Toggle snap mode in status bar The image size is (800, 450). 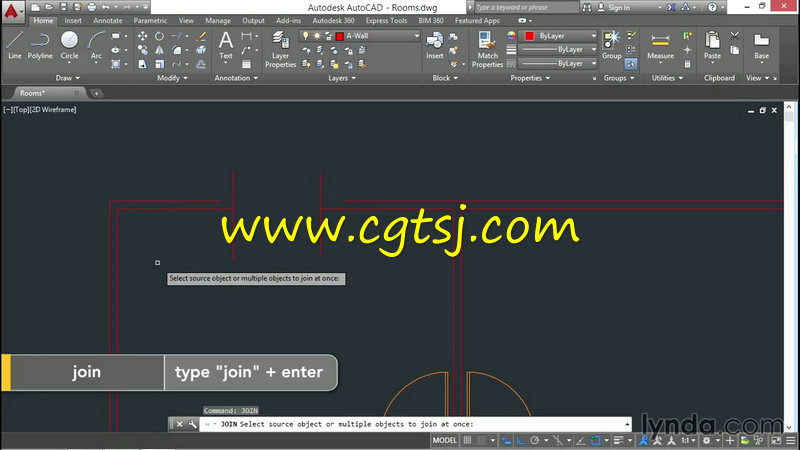point(481,440)
